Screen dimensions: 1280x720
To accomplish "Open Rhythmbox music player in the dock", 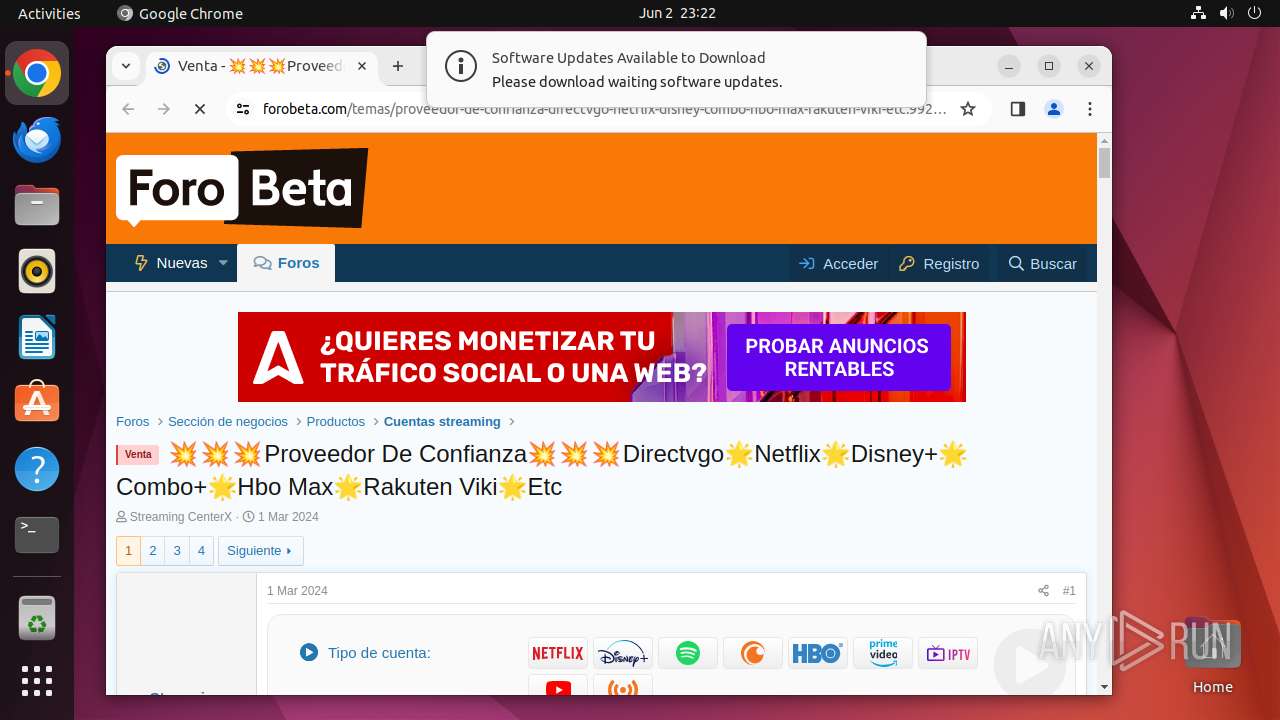I will pos(37,271).
